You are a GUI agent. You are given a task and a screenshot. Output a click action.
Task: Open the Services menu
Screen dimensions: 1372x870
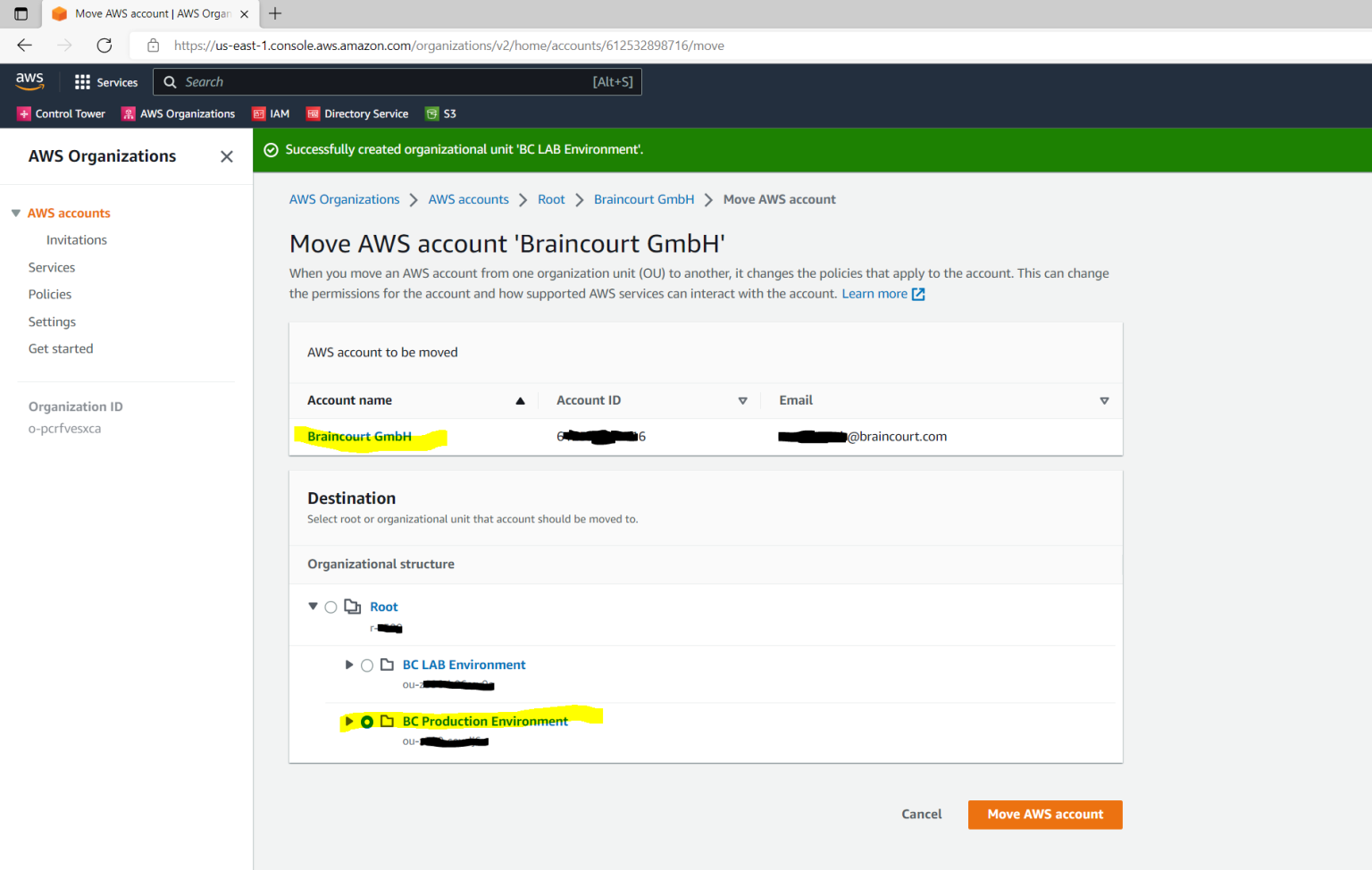click(105, 81)
